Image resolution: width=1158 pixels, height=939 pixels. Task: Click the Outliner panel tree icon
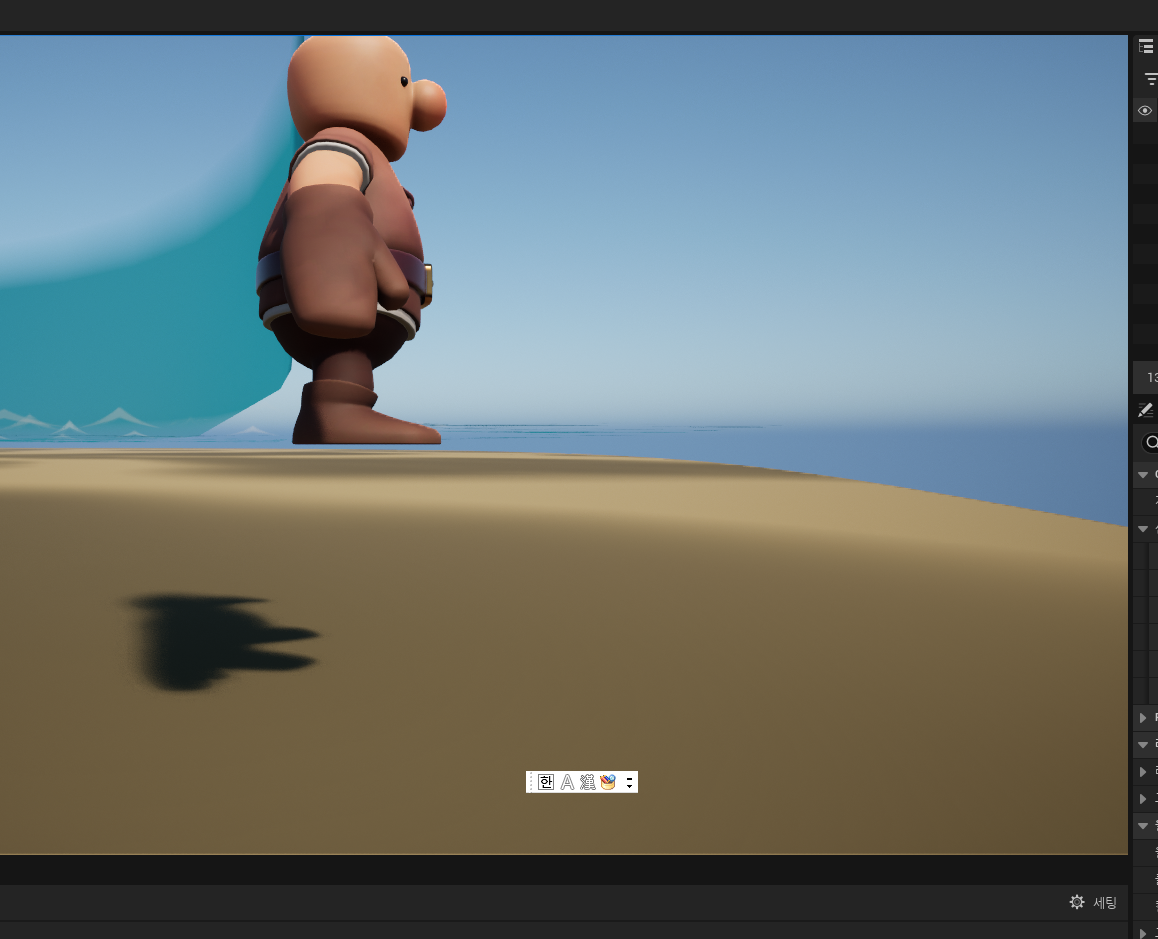pyautogui.click(x=1146, y=47)
